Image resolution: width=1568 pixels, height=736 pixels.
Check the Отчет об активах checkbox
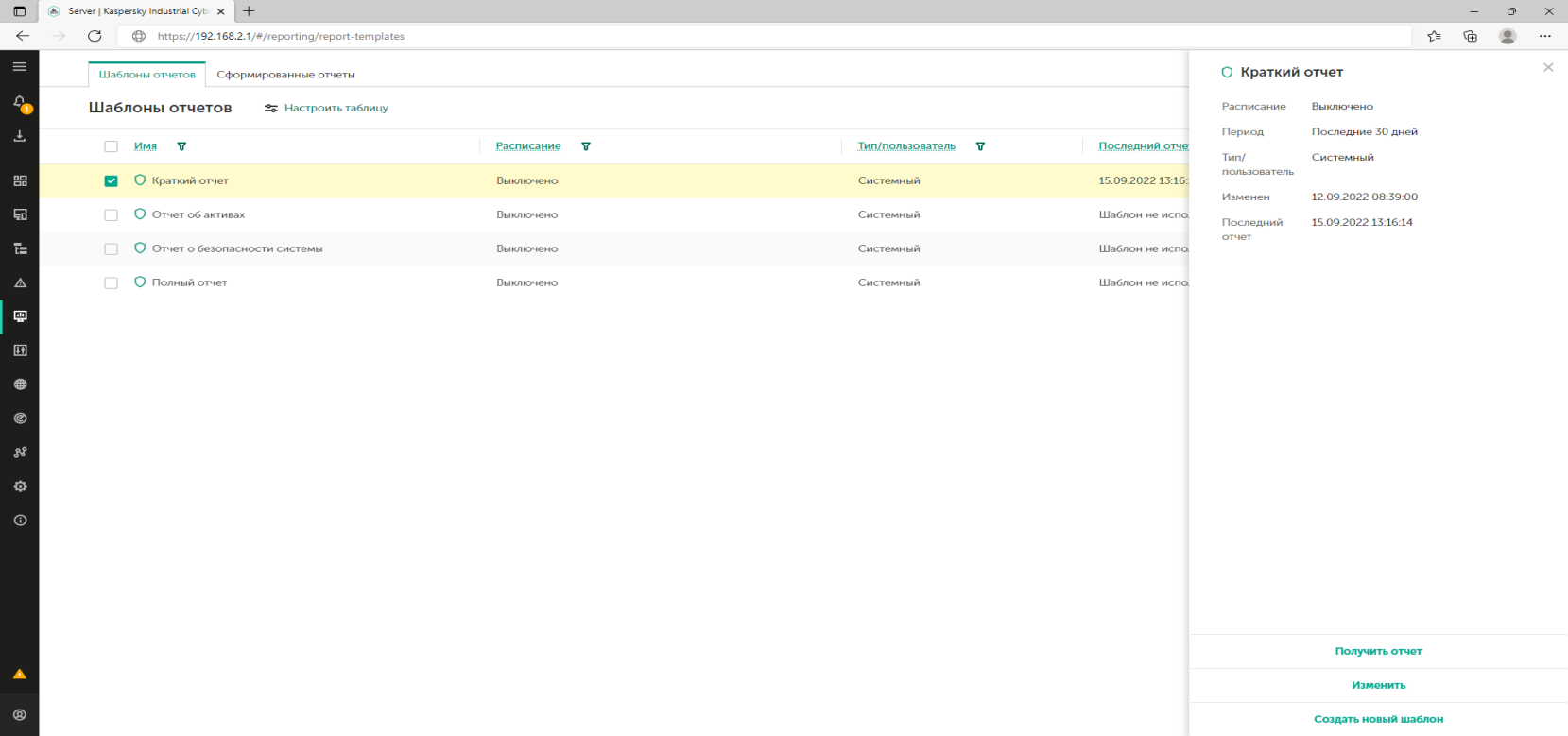112,215
